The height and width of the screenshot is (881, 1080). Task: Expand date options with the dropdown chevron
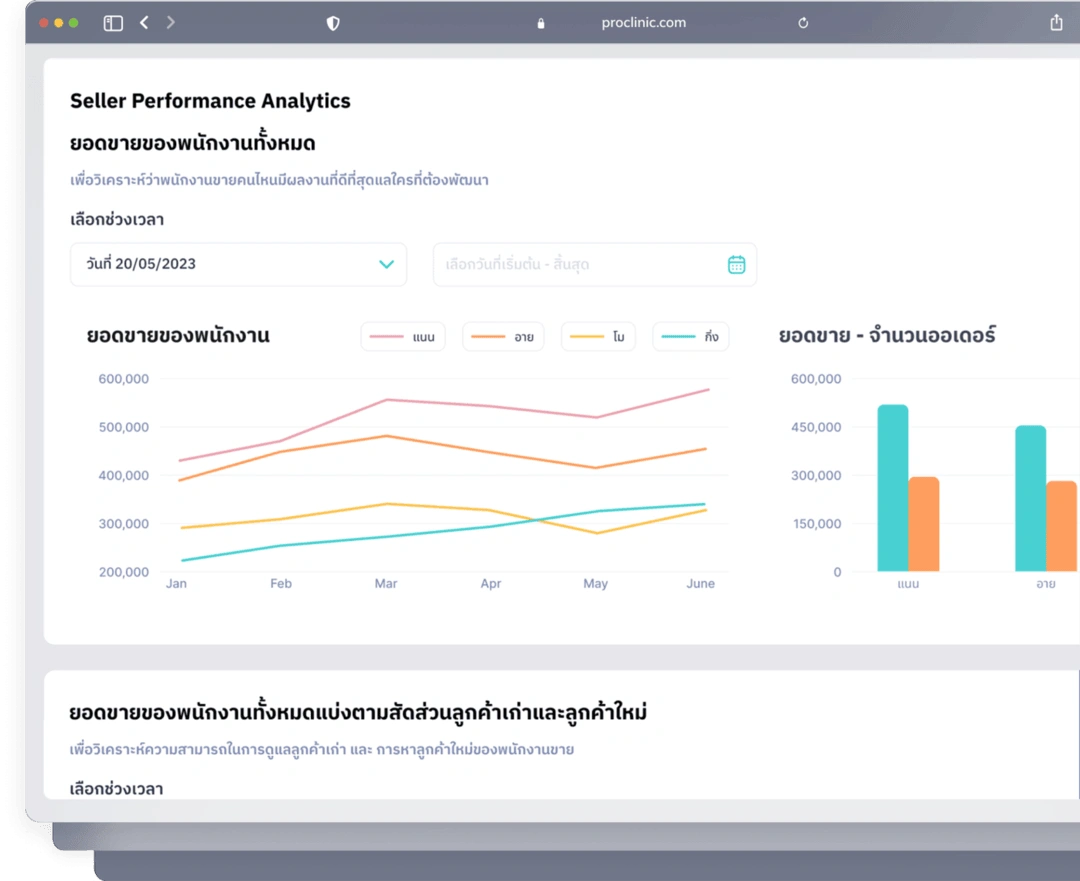(x=387, y=264)
